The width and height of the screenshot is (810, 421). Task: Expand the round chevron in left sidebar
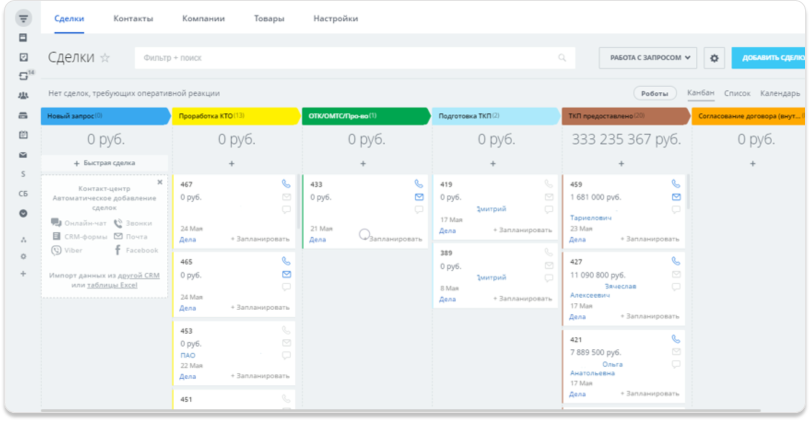pos(23,213)
